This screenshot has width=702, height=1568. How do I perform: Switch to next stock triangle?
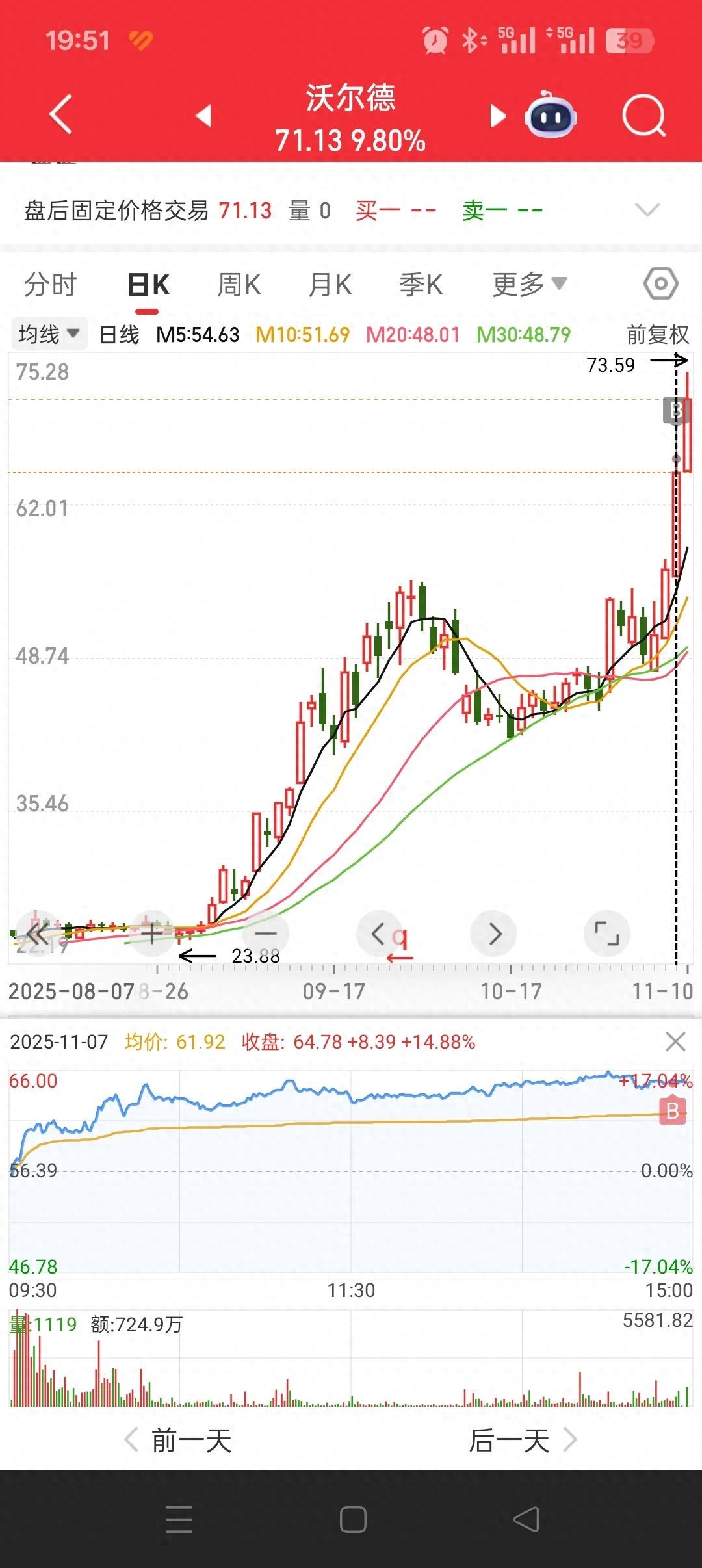tap(497, 116)
